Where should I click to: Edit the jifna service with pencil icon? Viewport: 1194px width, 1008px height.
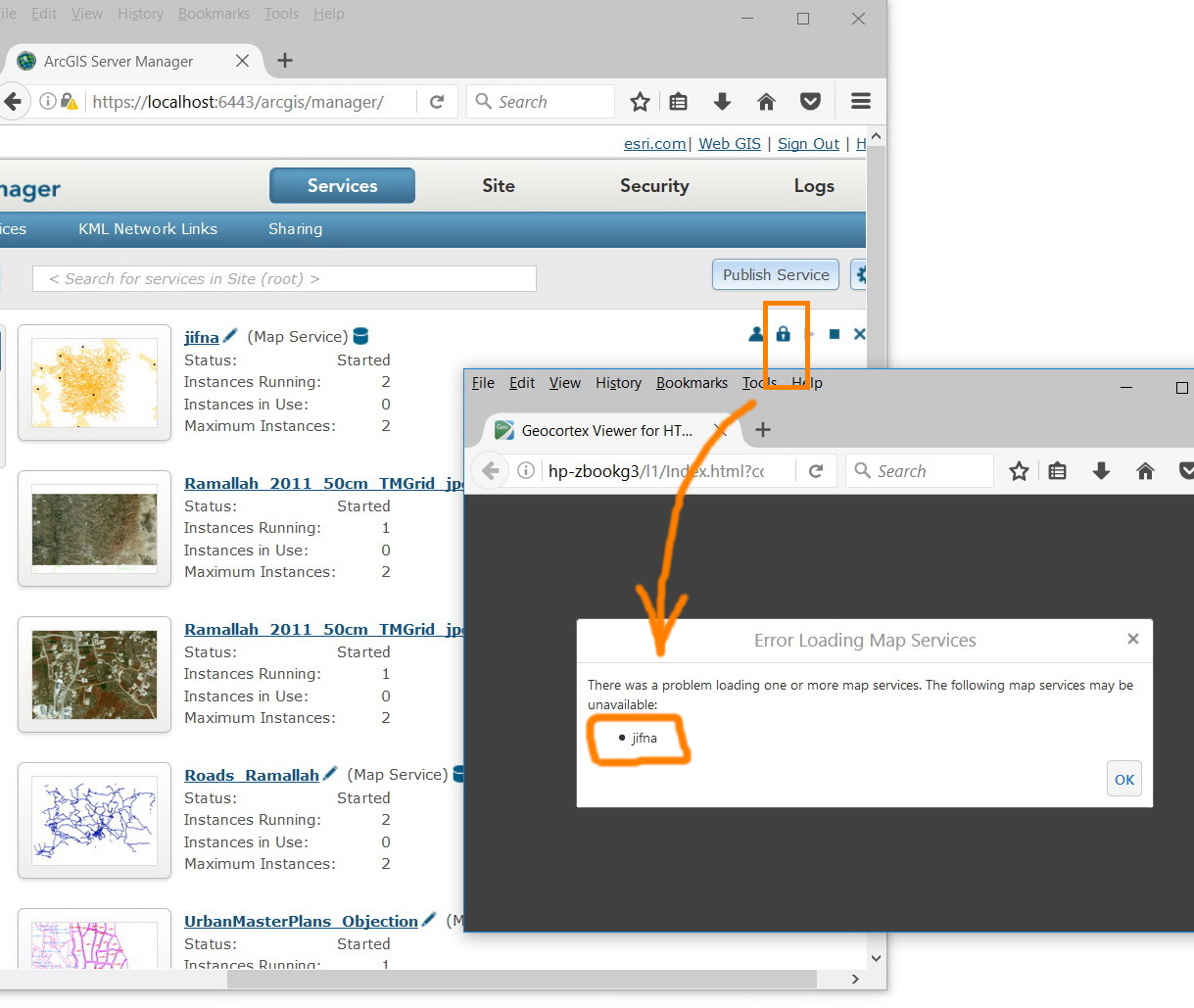coord(230,335)
